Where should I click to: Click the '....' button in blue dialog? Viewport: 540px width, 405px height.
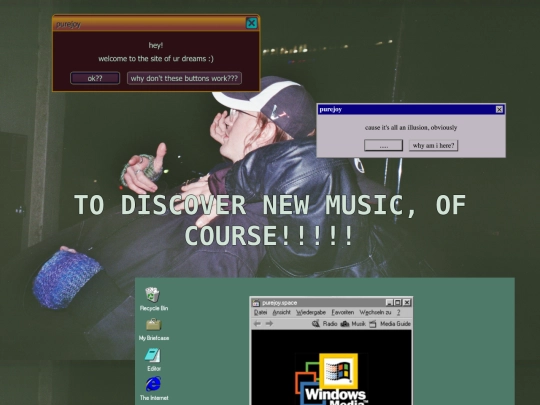pyautogui.click(x=383, y=145)
